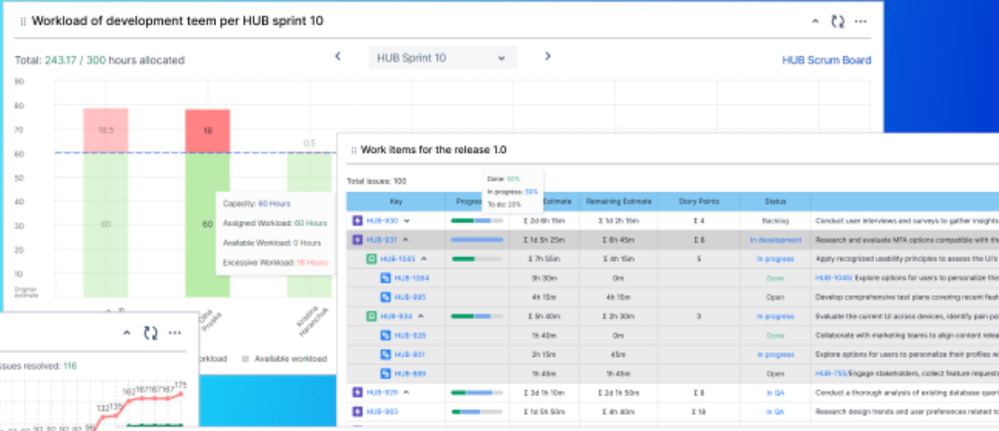This screenshot has width=999, height=431.
Task: Collapse the HUB-931 row chevron
Action: click(406, 240)
